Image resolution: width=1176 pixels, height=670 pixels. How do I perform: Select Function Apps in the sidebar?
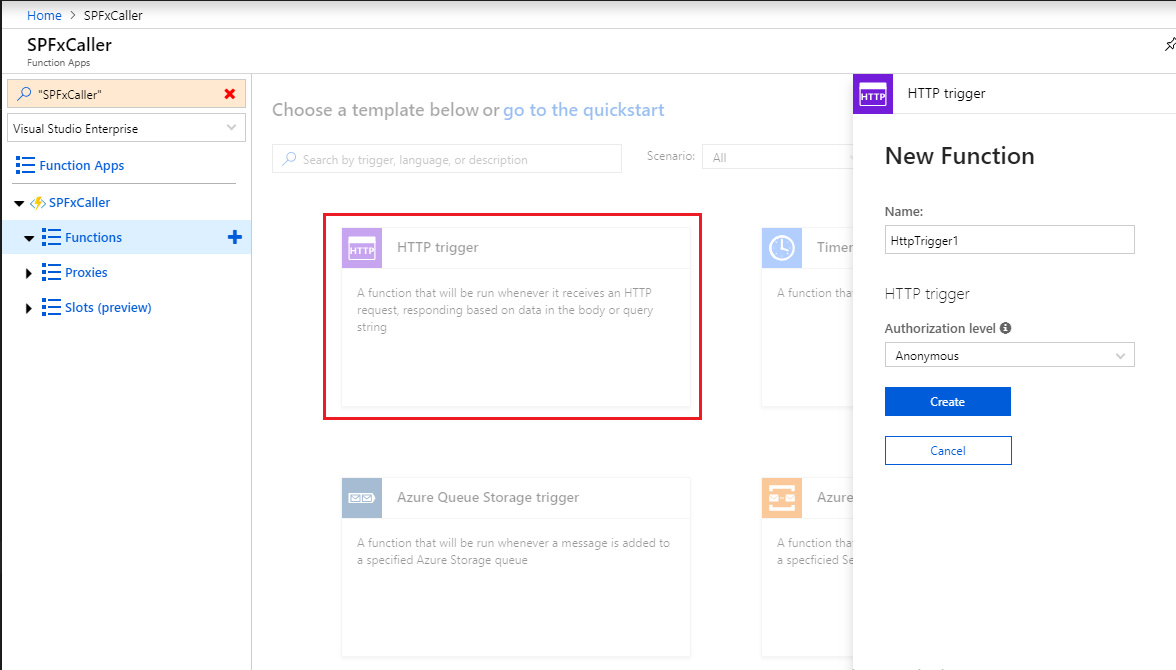(x=81, y=166)
